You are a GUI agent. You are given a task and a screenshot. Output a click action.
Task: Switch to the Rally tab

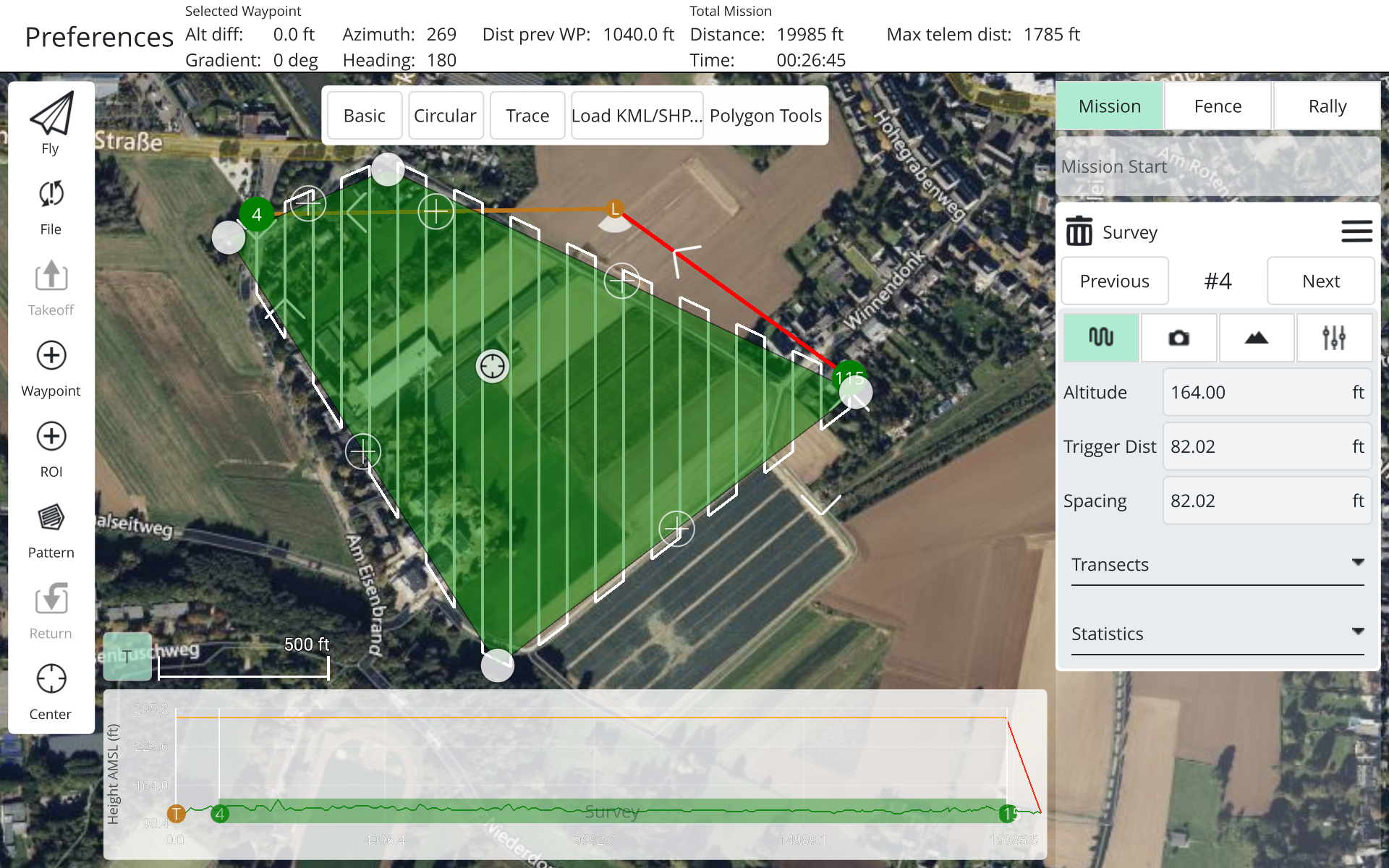pos(1327,106)
